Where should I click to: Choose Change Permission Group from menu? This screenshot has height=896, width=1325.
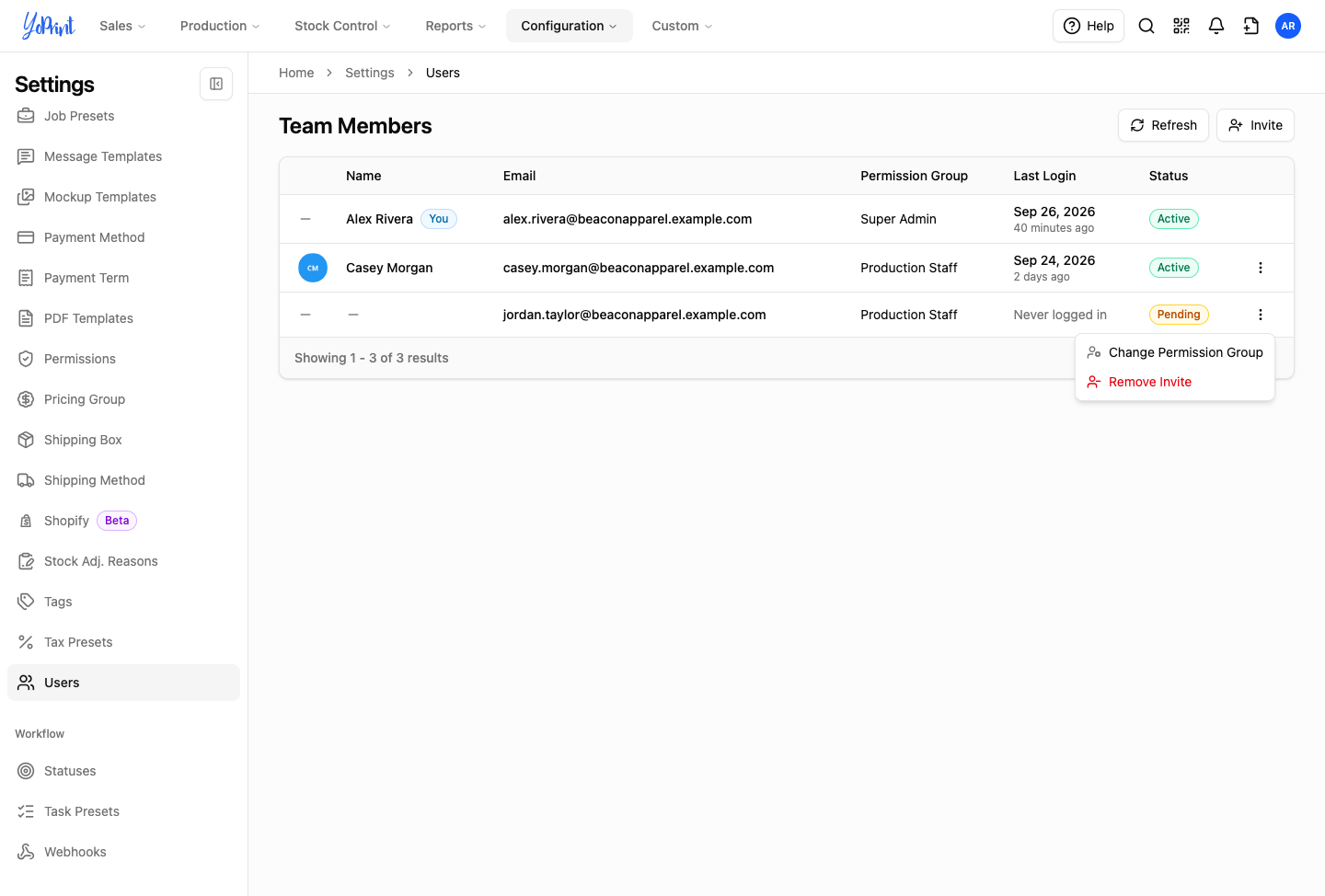click(x=1175, y=352)
